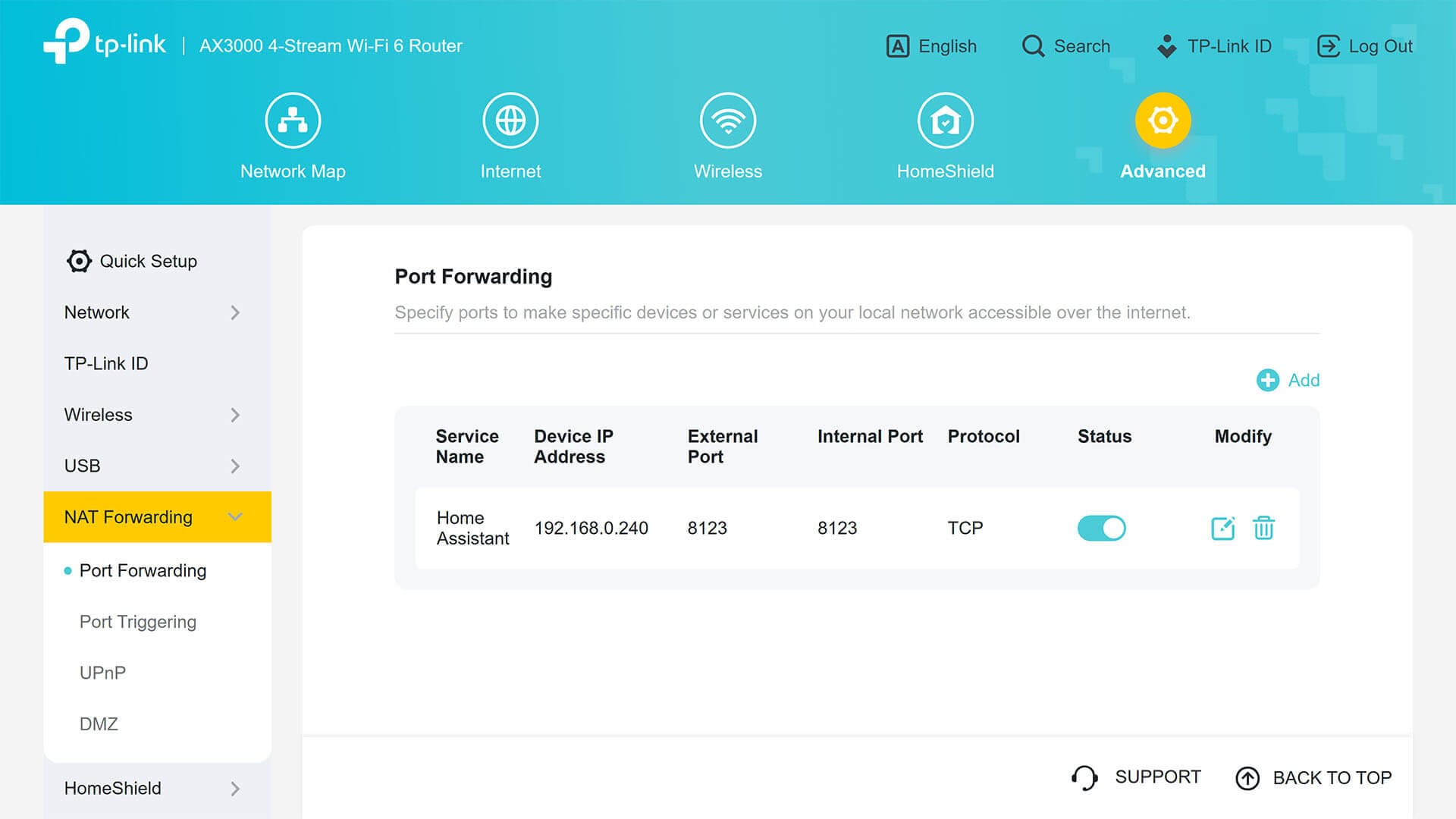Add a new port forwarding rule
1456x819 pixels.
(1288, 380)
